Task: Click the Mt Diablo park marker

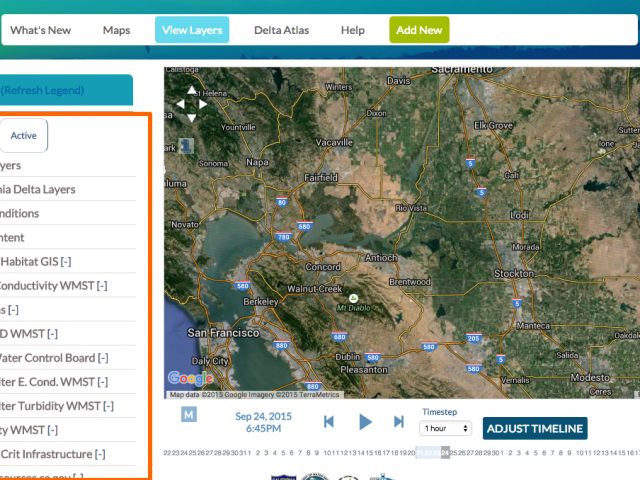Action: point(353,298)
